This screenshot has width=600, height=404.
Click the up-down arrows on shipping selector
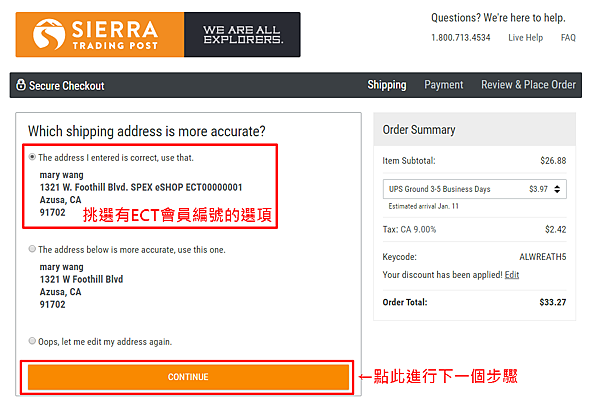pos(557,189)
